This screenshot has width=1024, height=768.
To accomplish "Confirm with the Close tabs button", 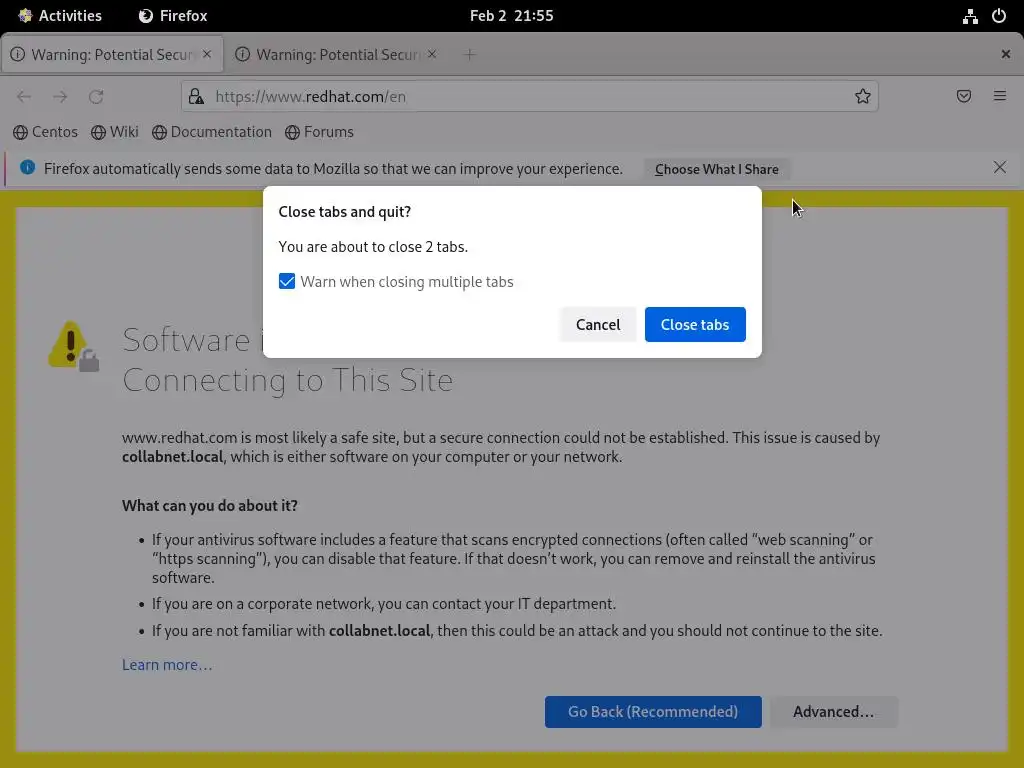I will coord(695,325).
